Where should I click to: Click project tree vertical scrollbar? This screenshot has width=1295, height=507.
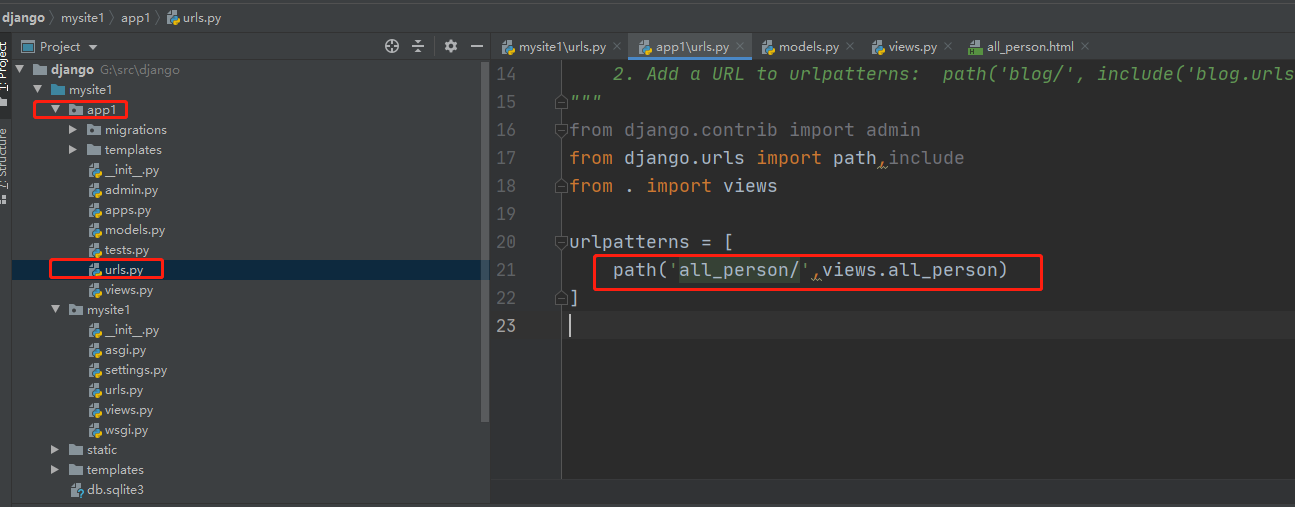485,240
